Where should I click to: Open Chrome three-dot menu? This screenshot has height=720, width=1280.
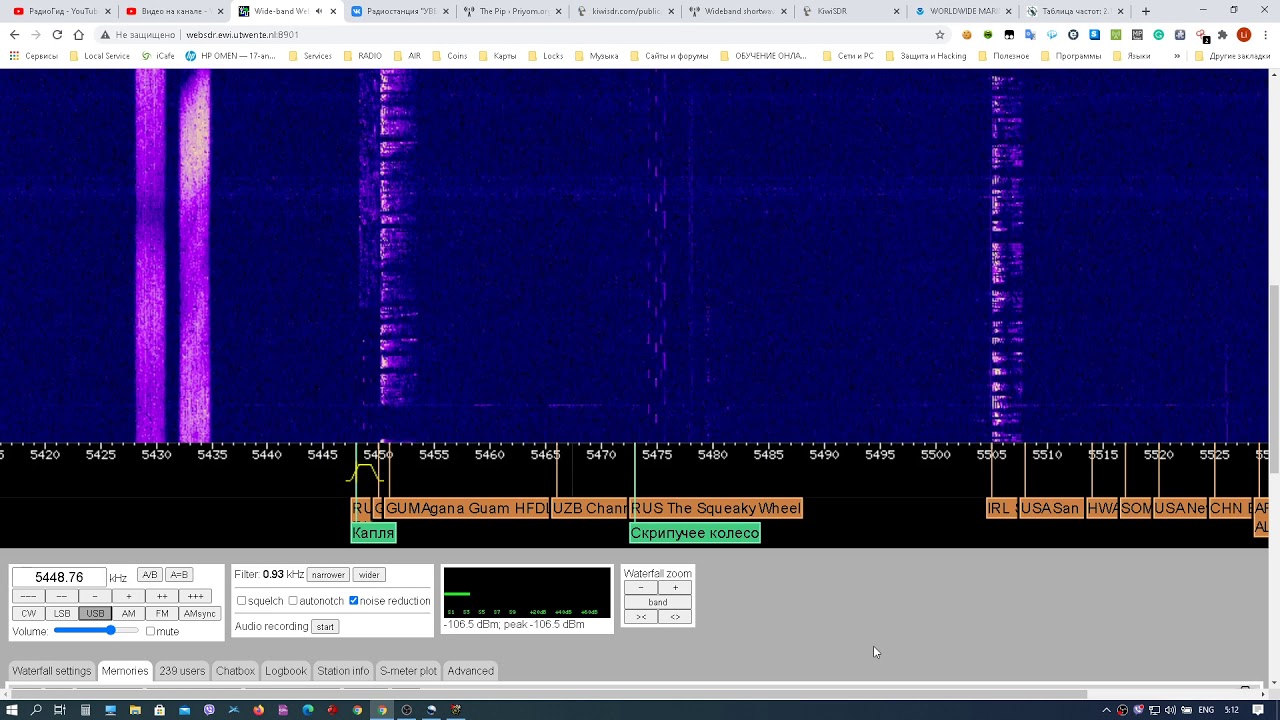[x=1265, y=34]
